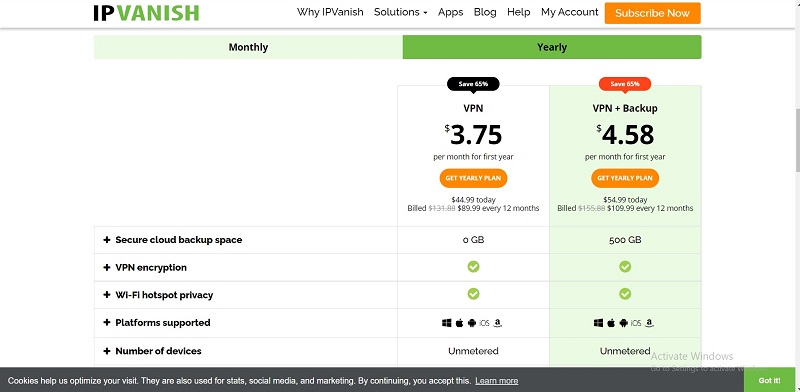Expand the Secure cloud backup space row
800x392 pixels.
click(x=107, y=240)
